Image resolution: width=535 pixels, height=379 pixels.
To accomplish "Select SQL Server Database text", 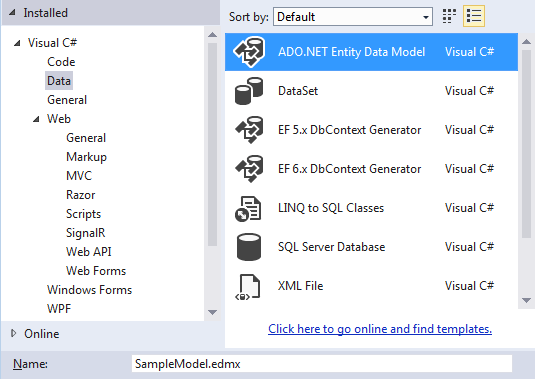I will tap(331, 247).
